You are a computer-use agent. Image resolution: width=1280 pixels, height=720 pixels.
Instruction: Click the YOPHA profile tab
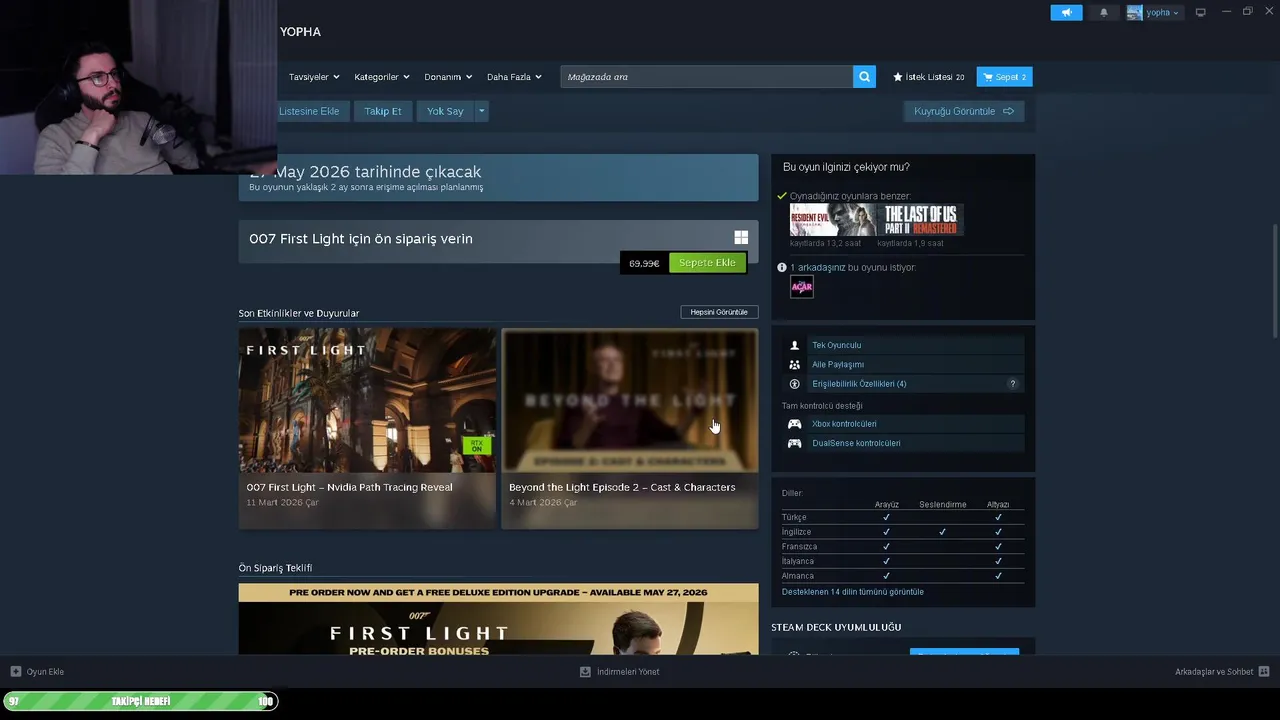pyautogui.click(x=300, y=32)
